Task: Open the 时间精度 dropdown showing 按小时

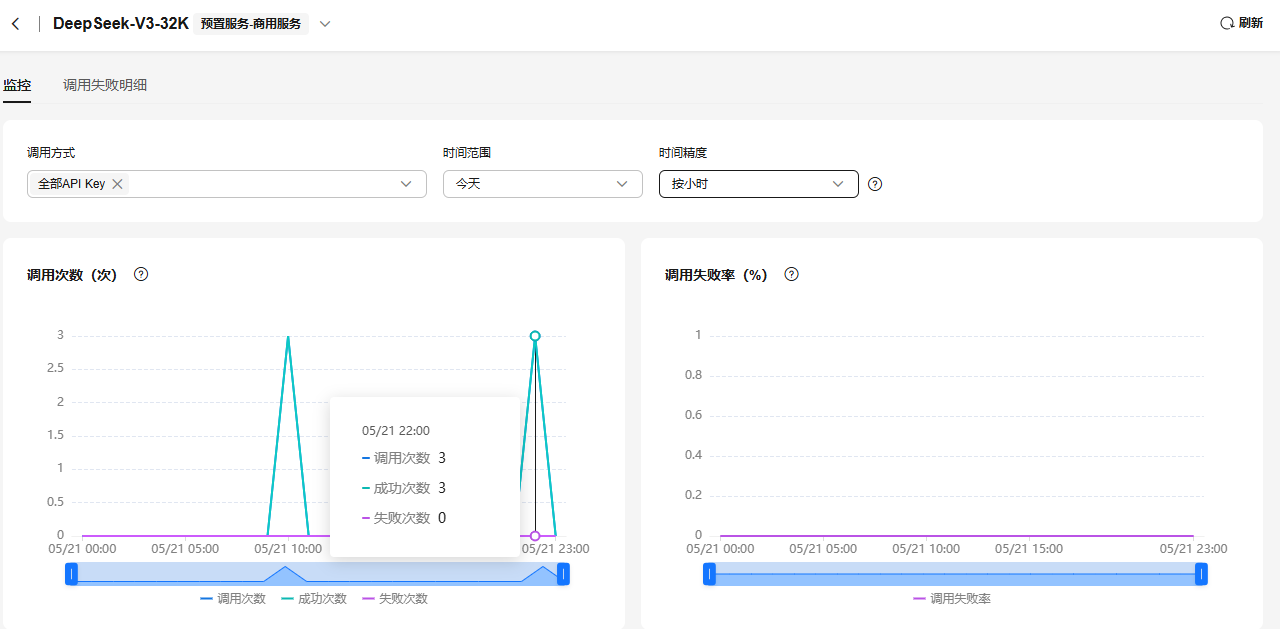Action: click(759, 184)
